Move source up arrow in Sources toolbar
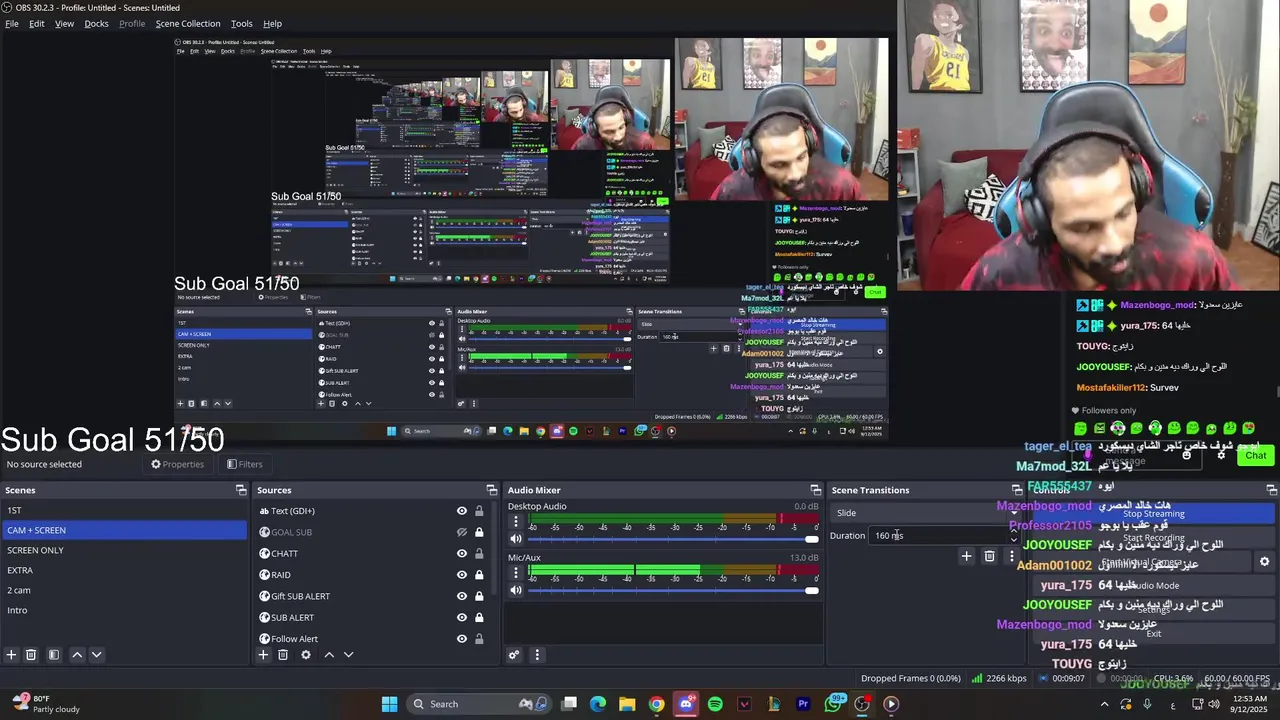 pos(329,655)
